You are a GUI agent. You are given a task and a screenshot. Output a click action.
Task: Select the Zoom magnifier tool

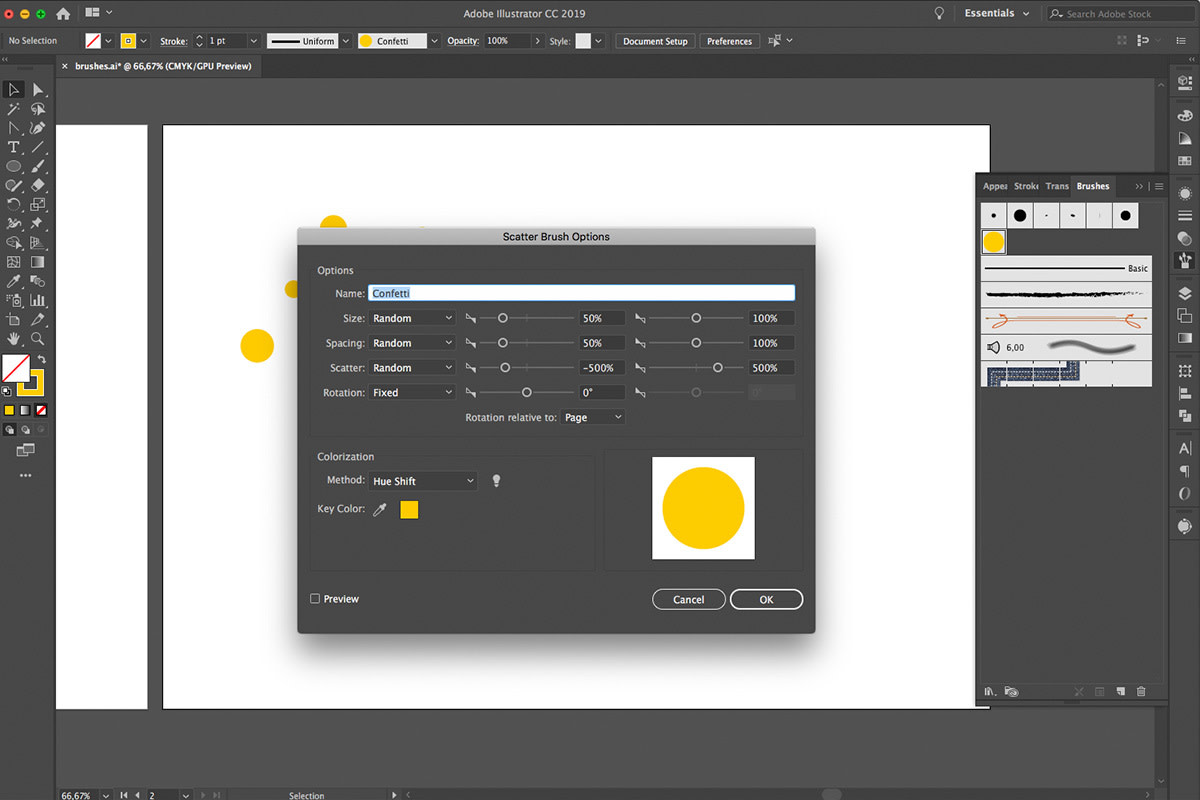point(38,339)
